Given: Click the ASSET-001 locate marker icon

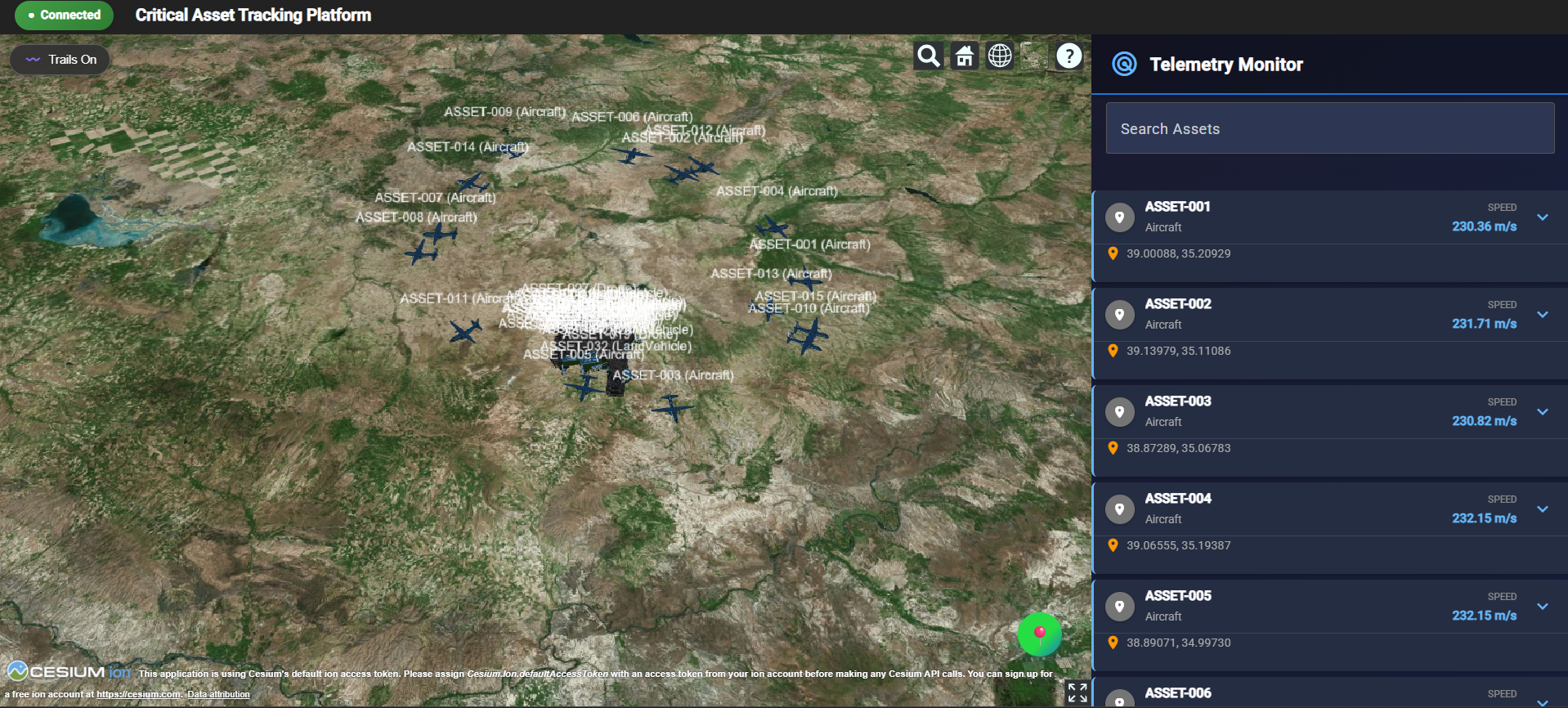Looking at the screenshot, I should pyautogui.click(x=1120, y=217).
